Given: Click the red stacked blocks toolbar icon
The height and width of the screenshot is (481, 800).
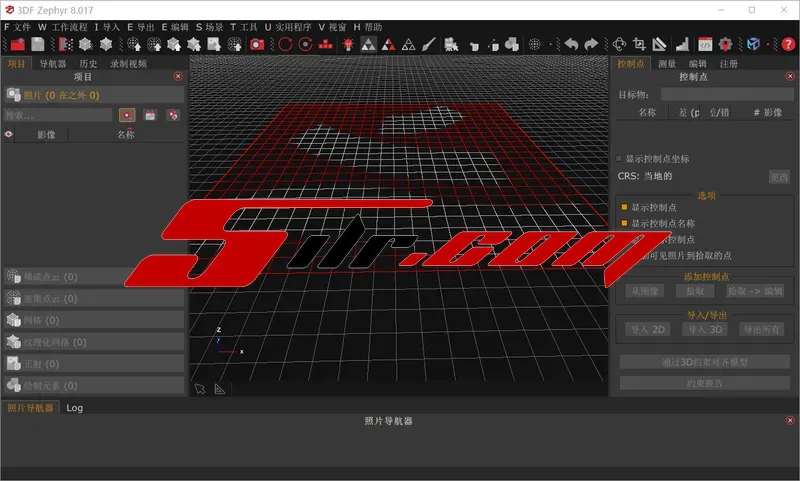Looking at the screenshot, I should tap(326, 45).
